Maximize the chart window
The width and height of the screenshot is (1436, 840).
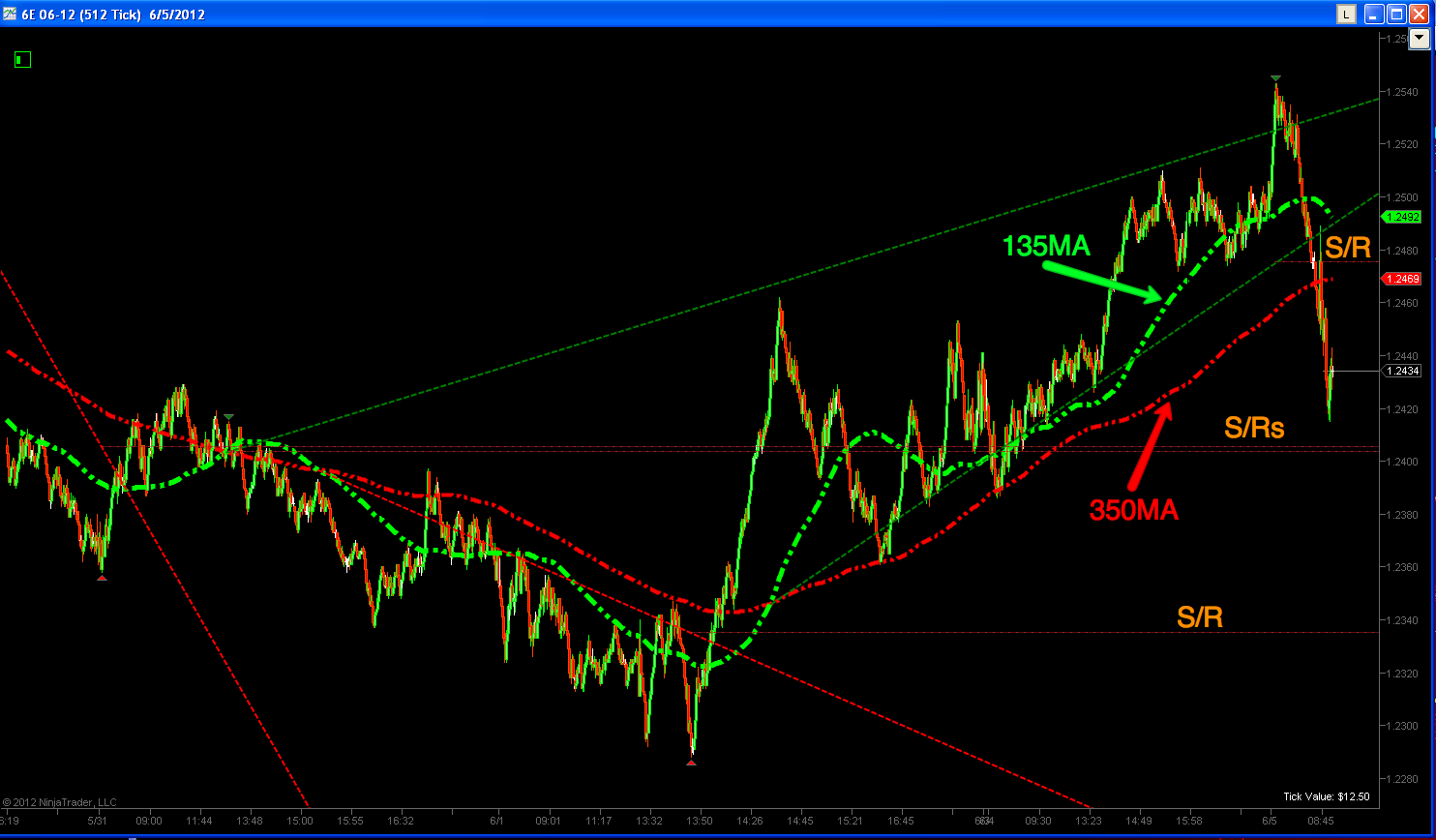[1396, 15]
